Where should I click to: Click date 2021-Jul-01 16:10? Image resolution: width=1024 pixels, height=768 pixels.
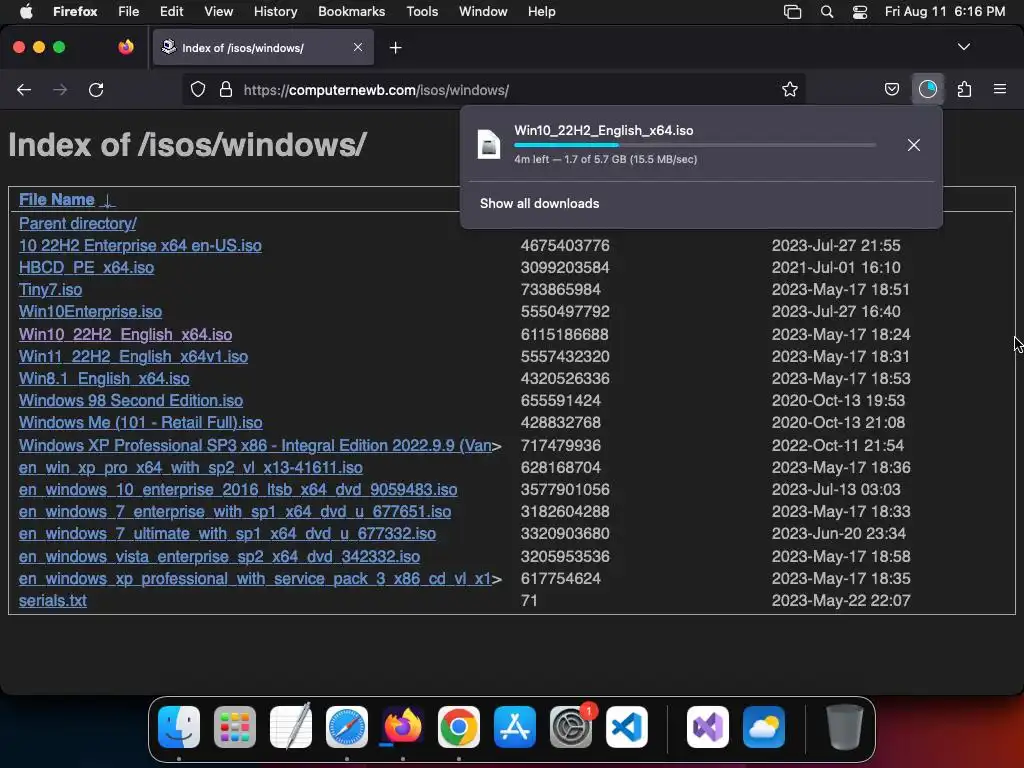coord(836,267)
